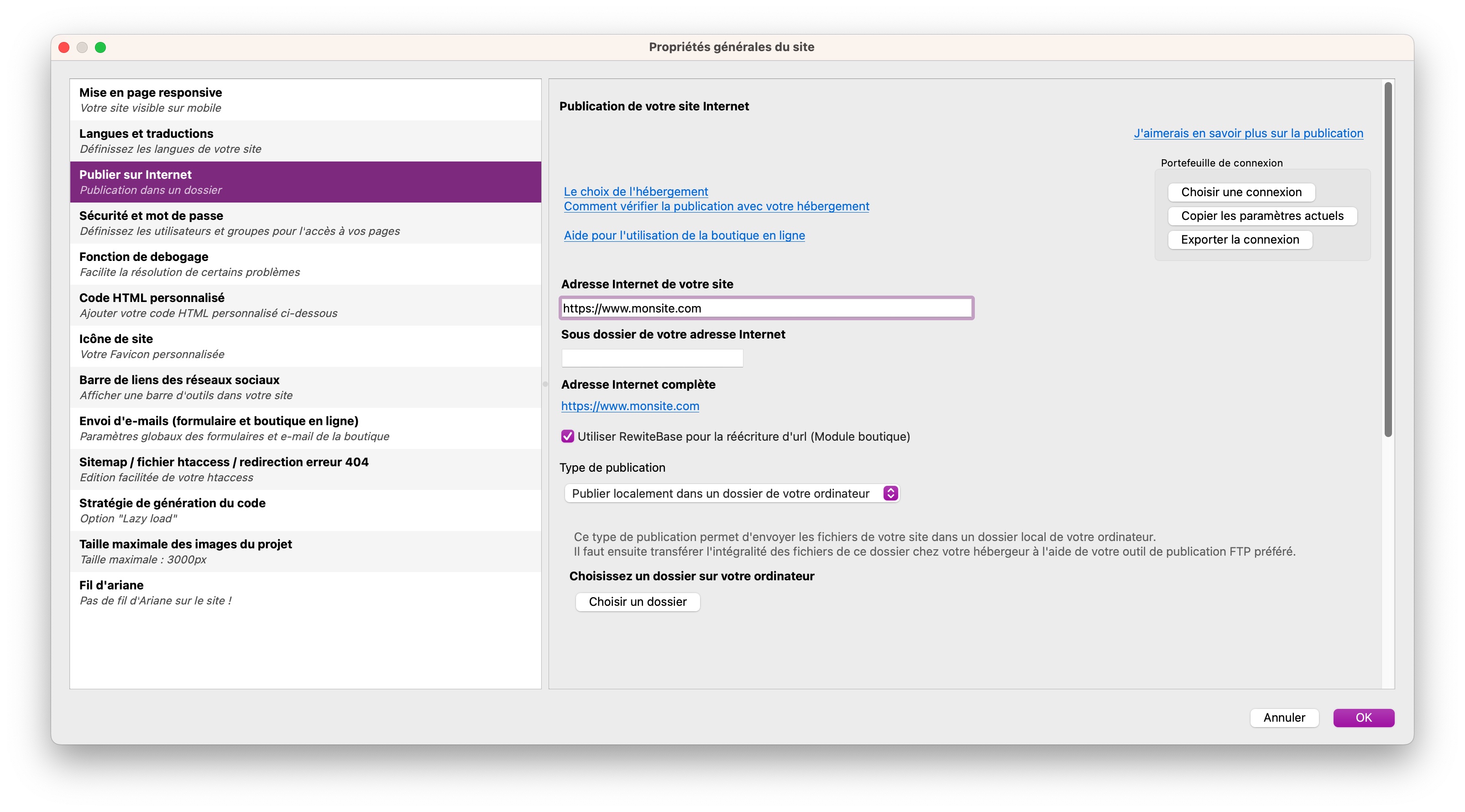Click Choisir un dossier button

(637, 602)
